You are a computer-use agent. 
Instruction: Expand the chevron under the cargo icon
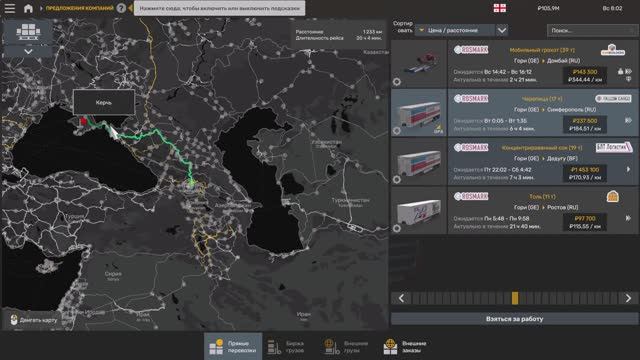click(28, 51)
